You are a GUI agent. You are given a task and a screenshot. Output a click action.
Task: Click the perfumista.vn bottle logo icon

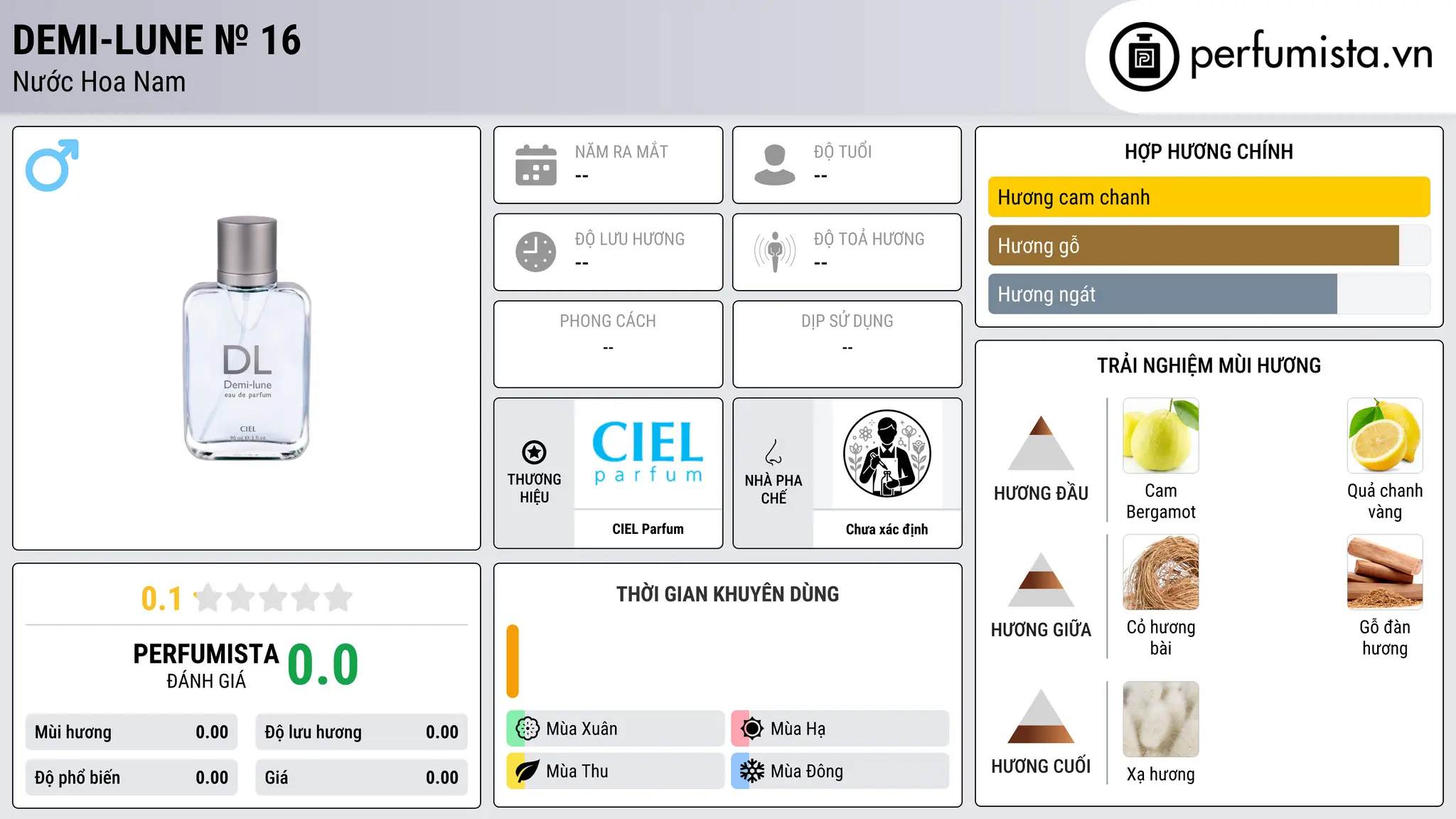(1144, 57)
